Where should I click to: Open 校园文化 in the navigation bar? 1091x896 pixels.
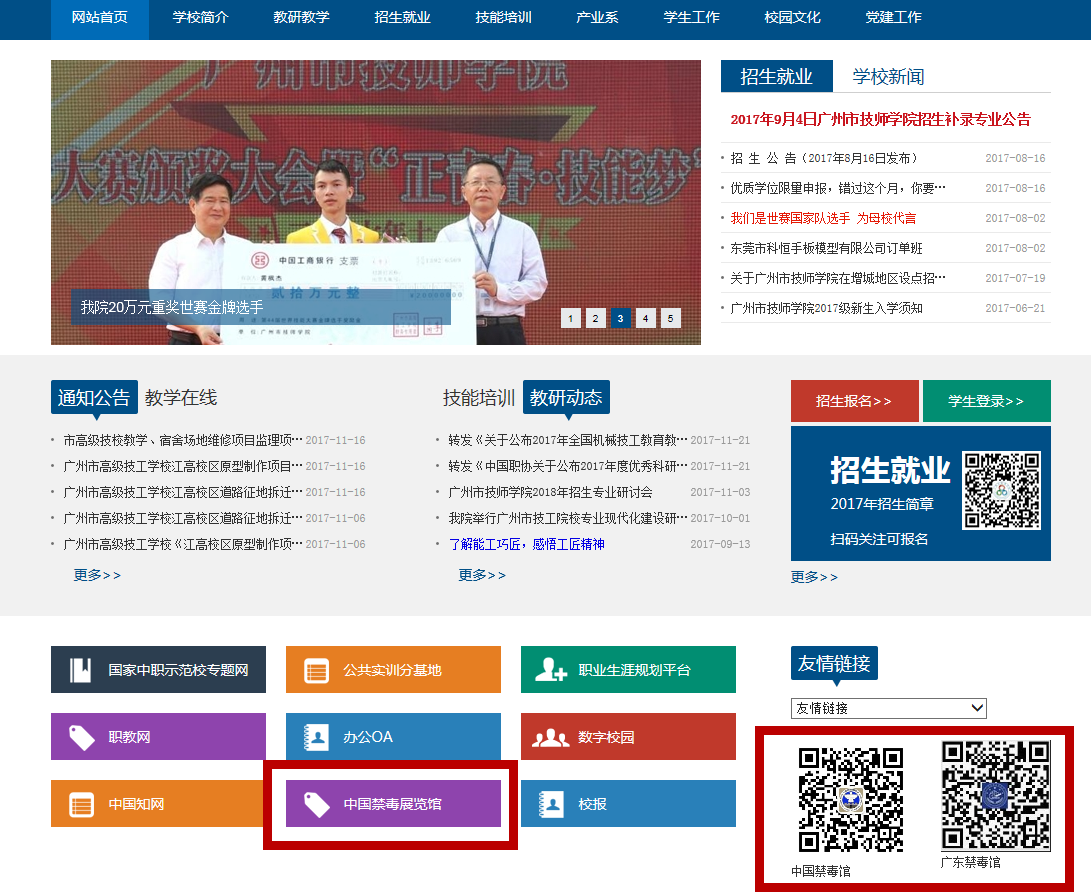point(793,17)
